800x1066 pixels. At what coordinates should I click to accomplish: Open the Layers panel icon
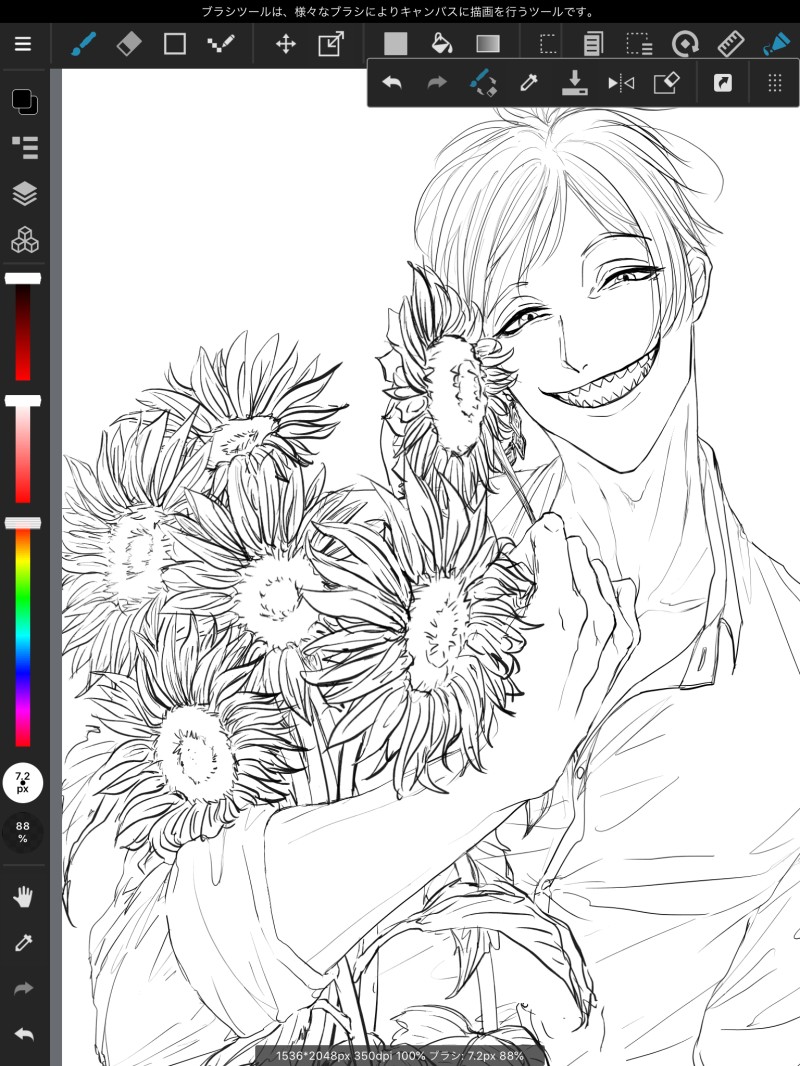[25, 194]
